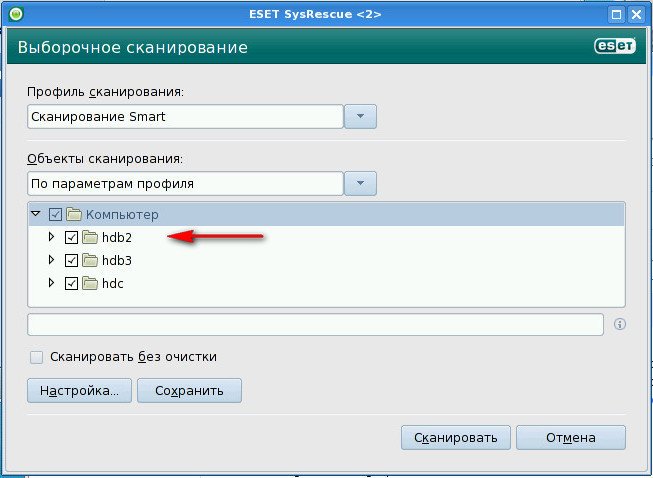This screenshot has height=478, width=653.
Task: Click the scan target path input field
Action: click(315, 324)
